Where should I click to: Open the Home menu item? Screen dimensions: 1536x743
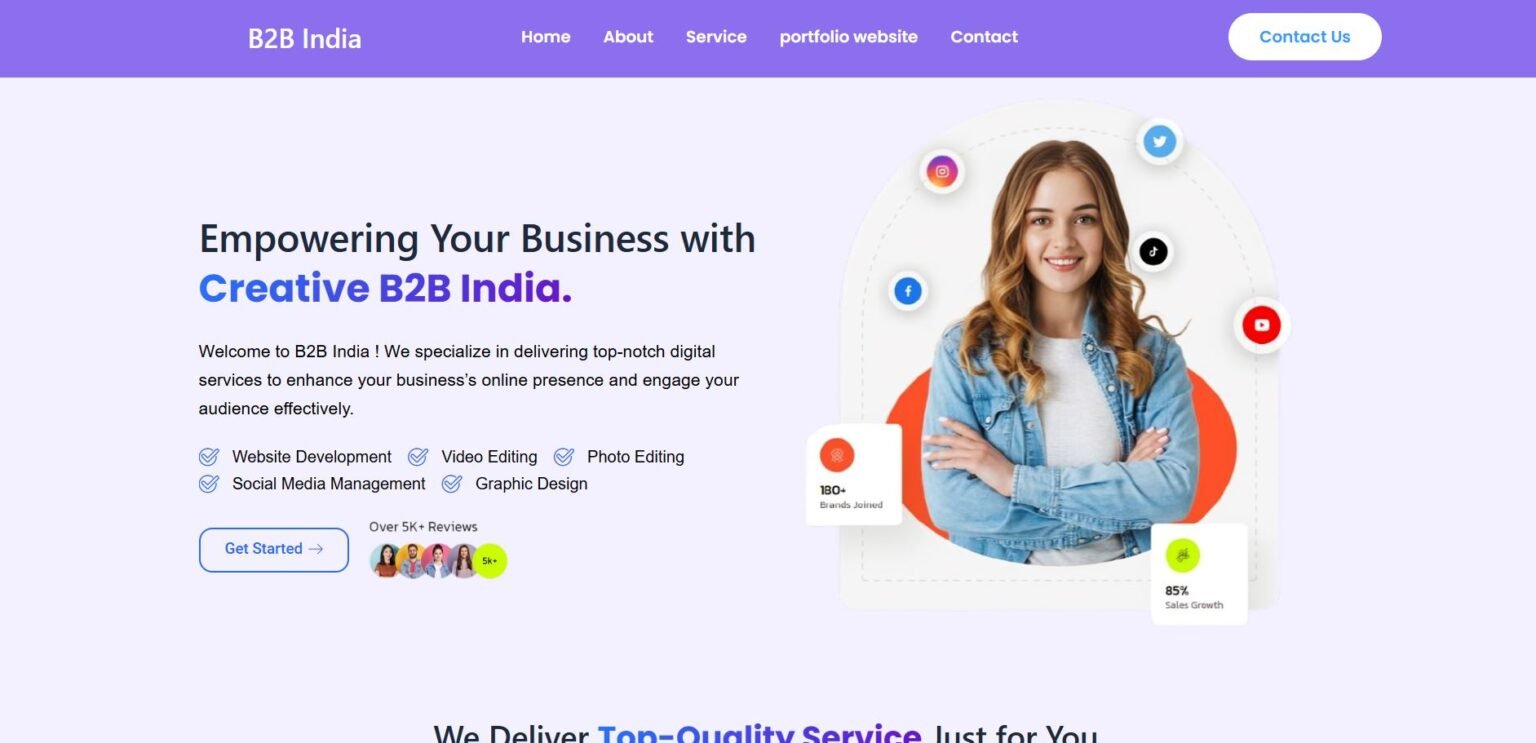[546, 37]
